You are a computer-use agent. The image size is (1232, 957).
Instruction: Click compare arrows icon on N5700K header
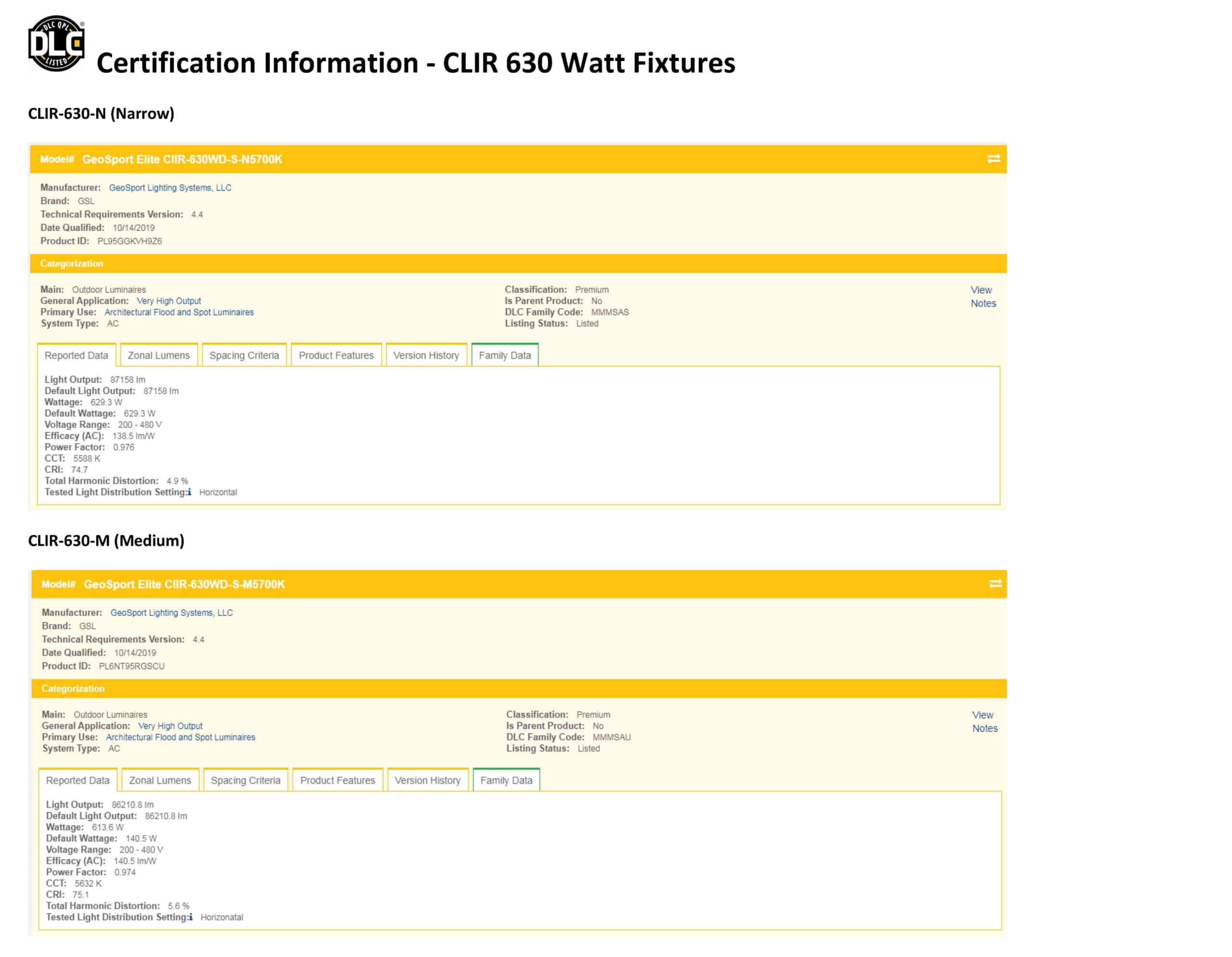click(x=994, y=159)
